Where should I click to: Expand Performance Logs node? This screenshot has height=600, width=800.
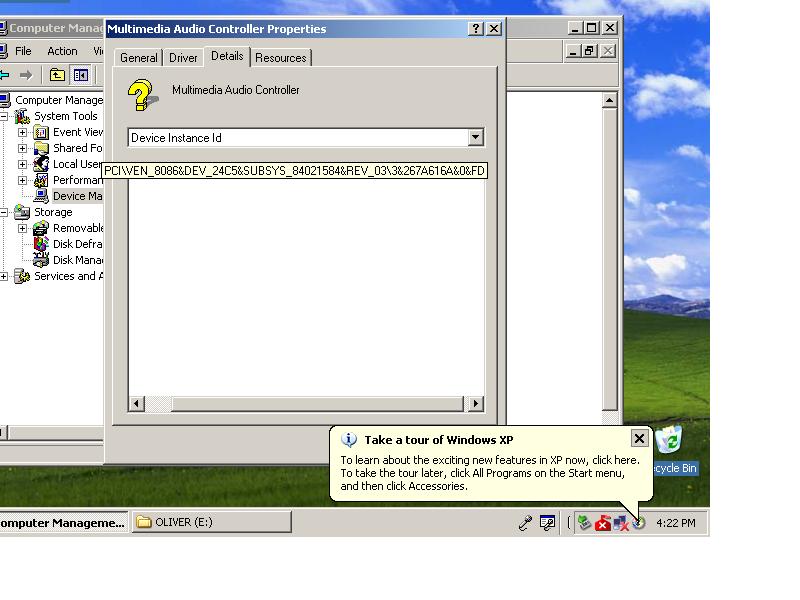(x=22, y=180)
